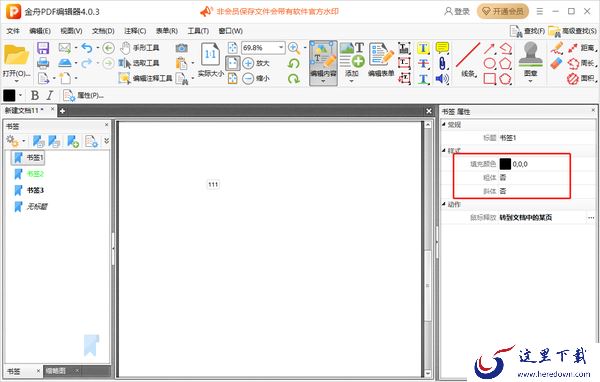Click the 高级查找(S) advanced search button

[572, 31]
